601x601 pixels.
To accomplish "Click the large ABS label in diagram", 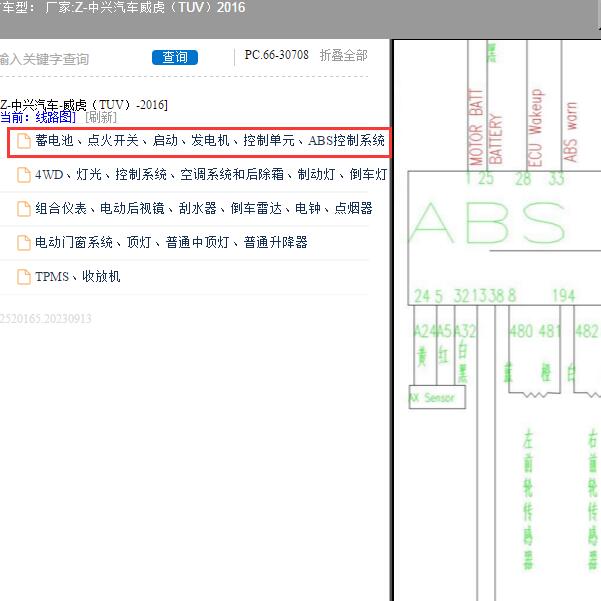I will pyautogui.click(x=488, y=223).
